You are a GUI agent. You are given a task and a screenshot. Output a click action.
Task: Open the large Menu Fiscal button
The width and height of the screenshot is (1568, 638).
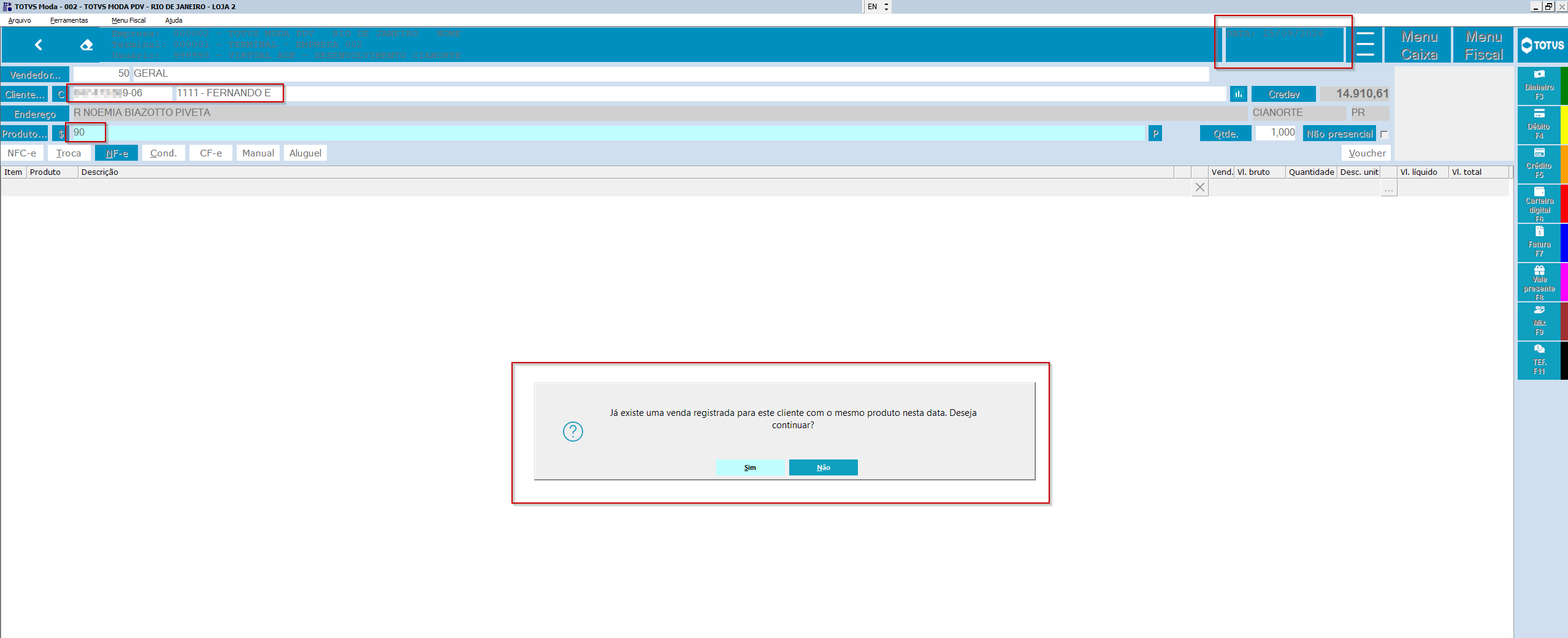click(x=1483, y=45)
